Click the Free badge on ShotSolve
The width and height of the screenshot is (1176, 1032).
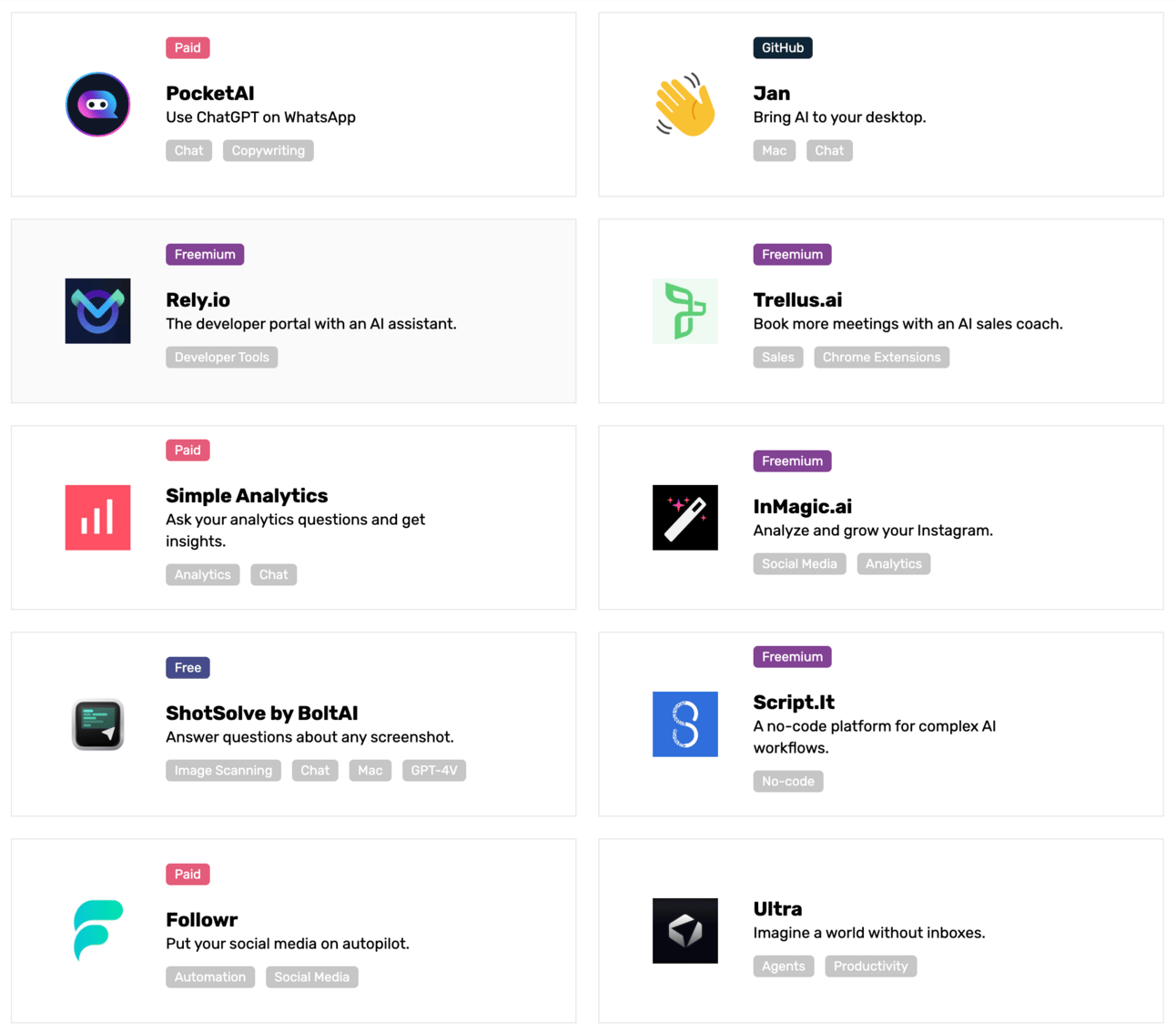(x=188, y=668)
